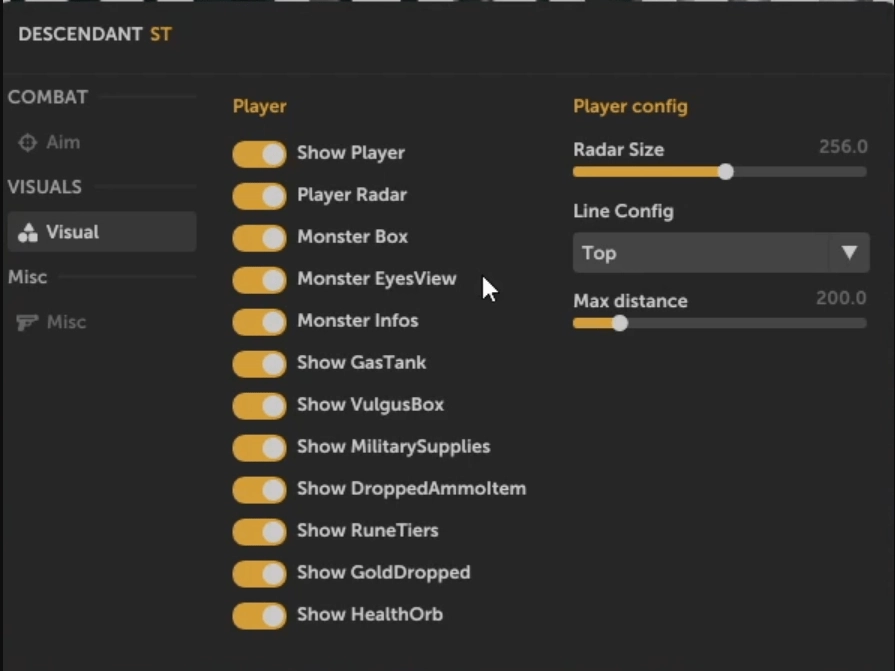Click the gun icon beside Misc
The image size is (895, 671).
point(27,322)
